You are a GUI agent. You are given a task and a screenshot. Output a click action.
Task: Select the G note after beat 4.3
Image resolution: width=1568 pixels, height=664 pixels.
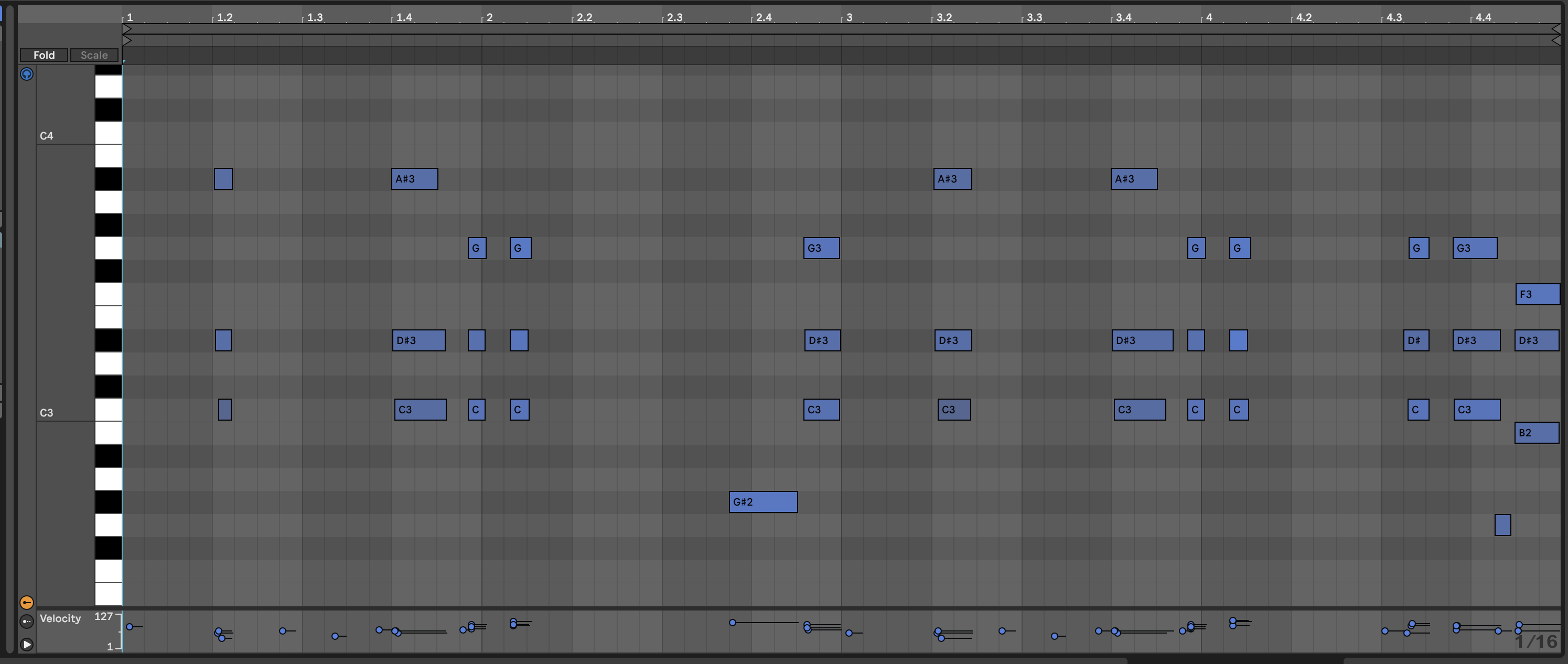point(1419,248)
